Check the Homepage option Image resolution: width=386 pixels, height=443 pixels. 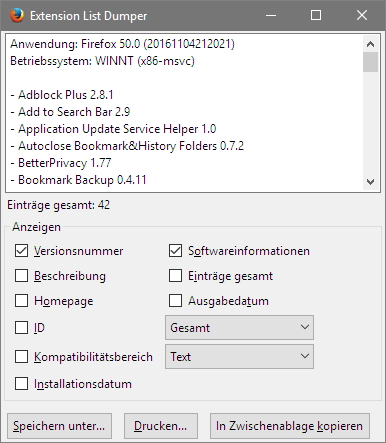click(21, 301)
